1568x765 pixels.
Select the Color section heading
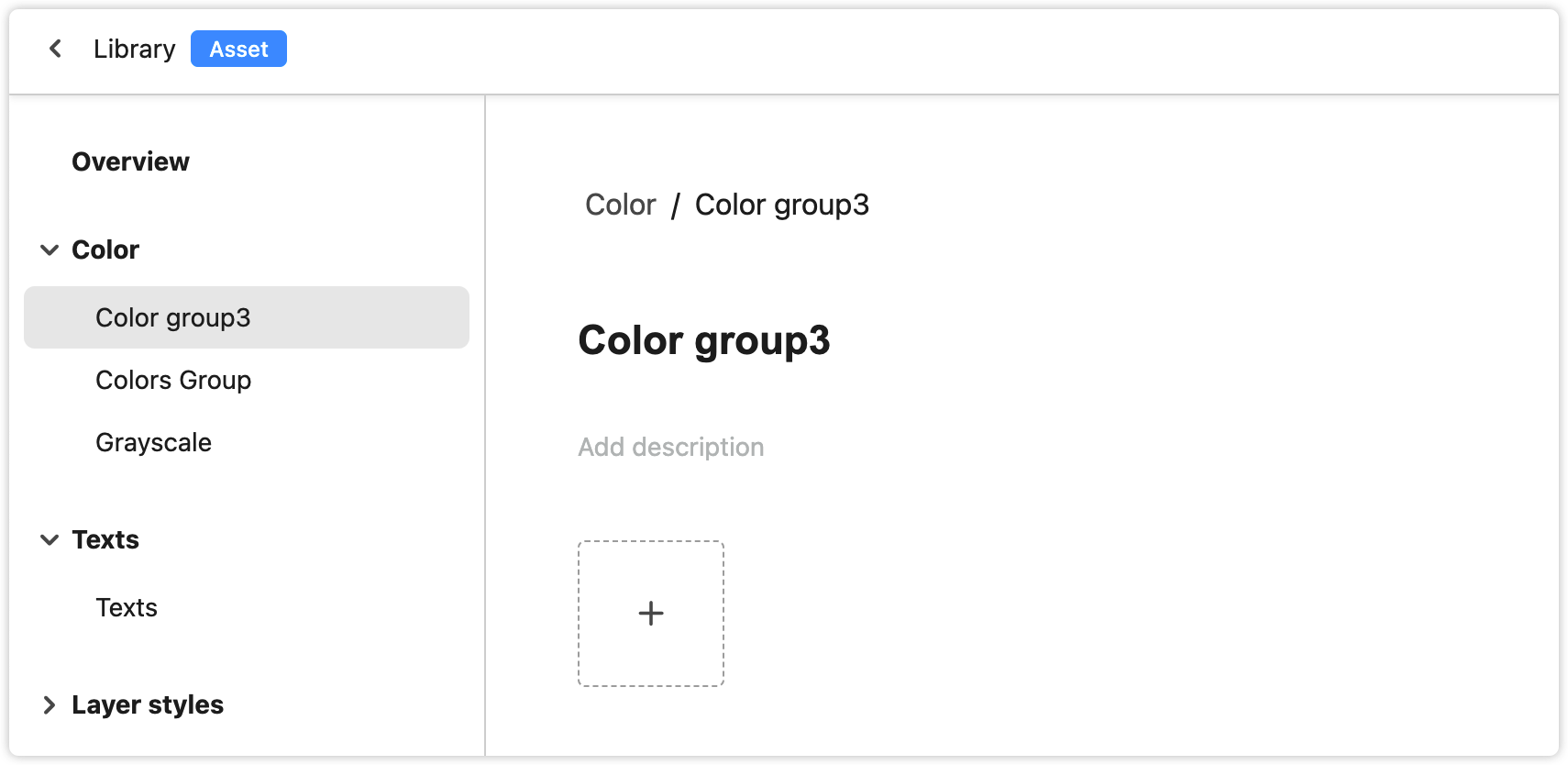tap(105, 249)
